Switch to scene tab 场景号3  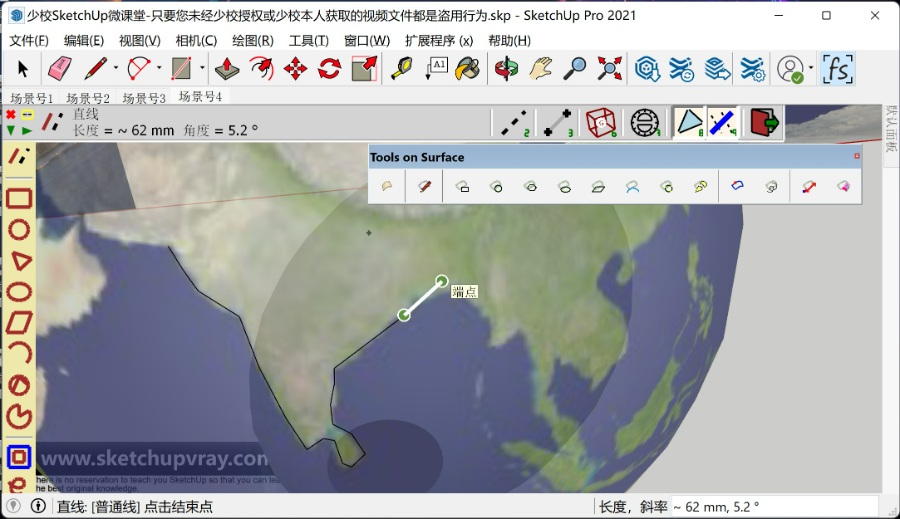click(x=144, y=98)
